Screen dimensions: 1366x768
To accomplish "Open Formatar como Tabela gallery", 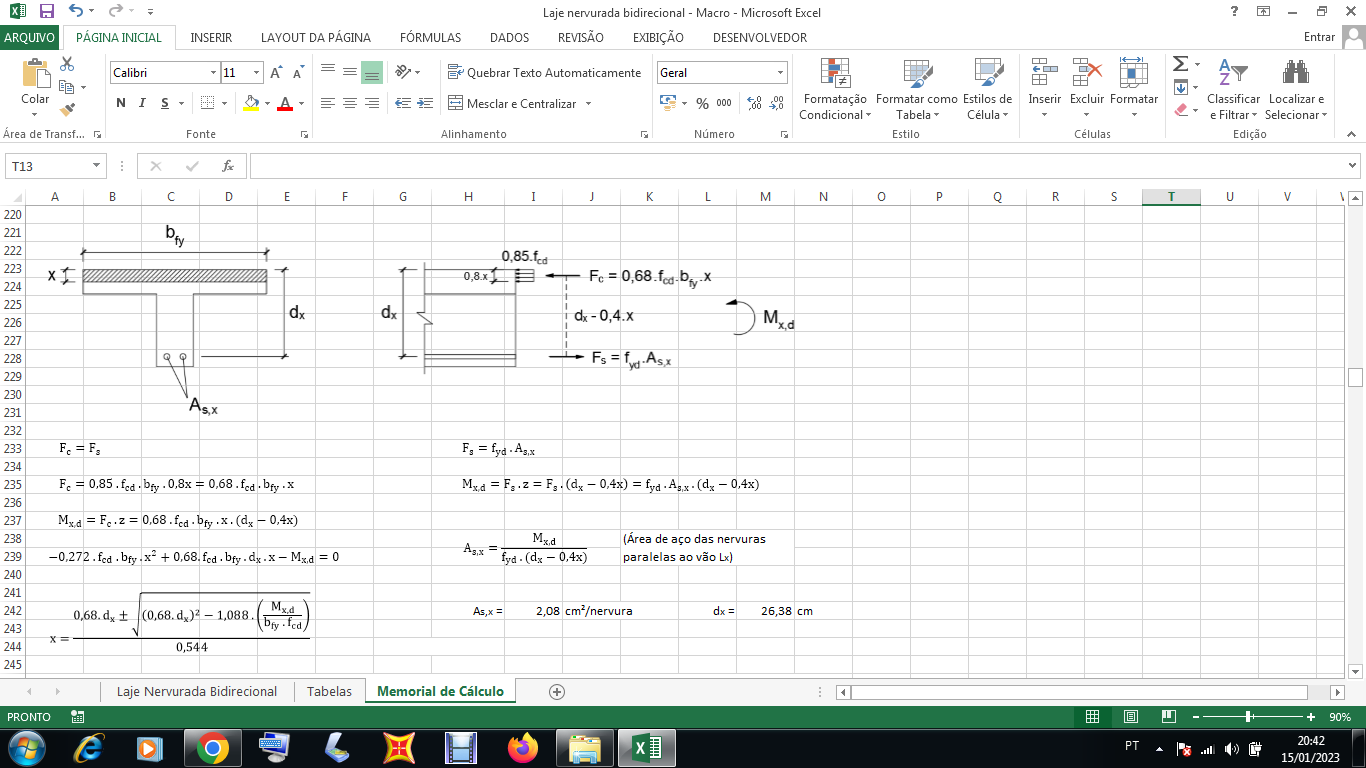I will point(916,88).
